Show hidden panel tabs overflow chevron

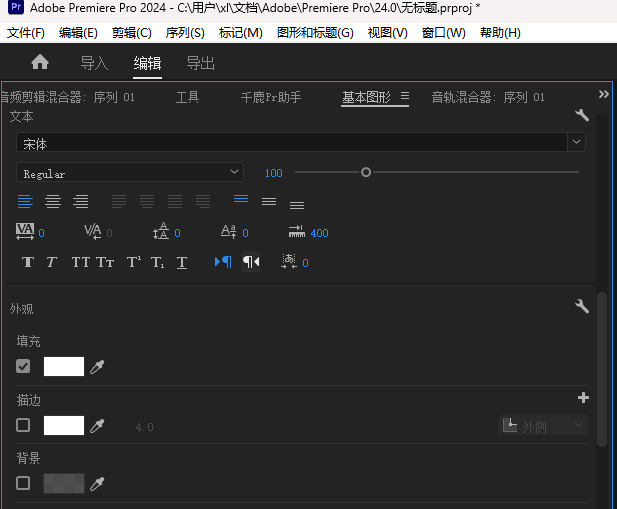point(604,94)
